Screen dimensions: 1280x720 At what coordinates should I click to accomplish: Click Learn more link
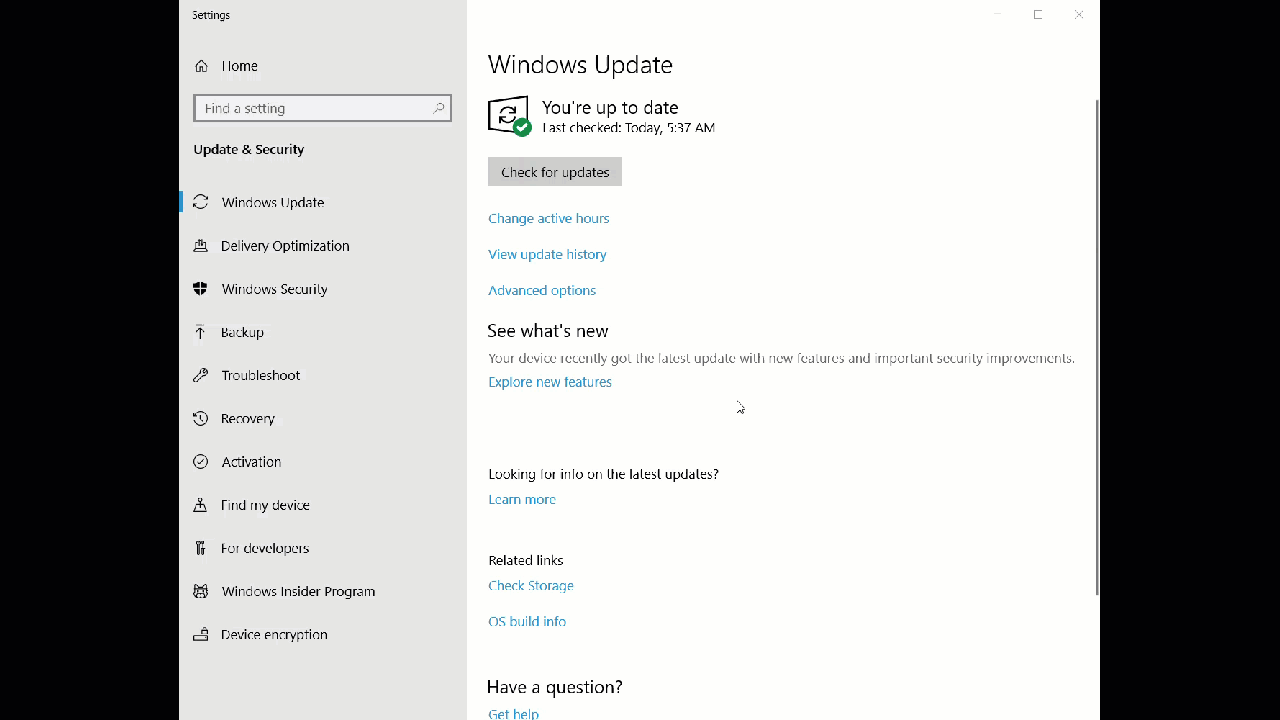coord(522,499)
